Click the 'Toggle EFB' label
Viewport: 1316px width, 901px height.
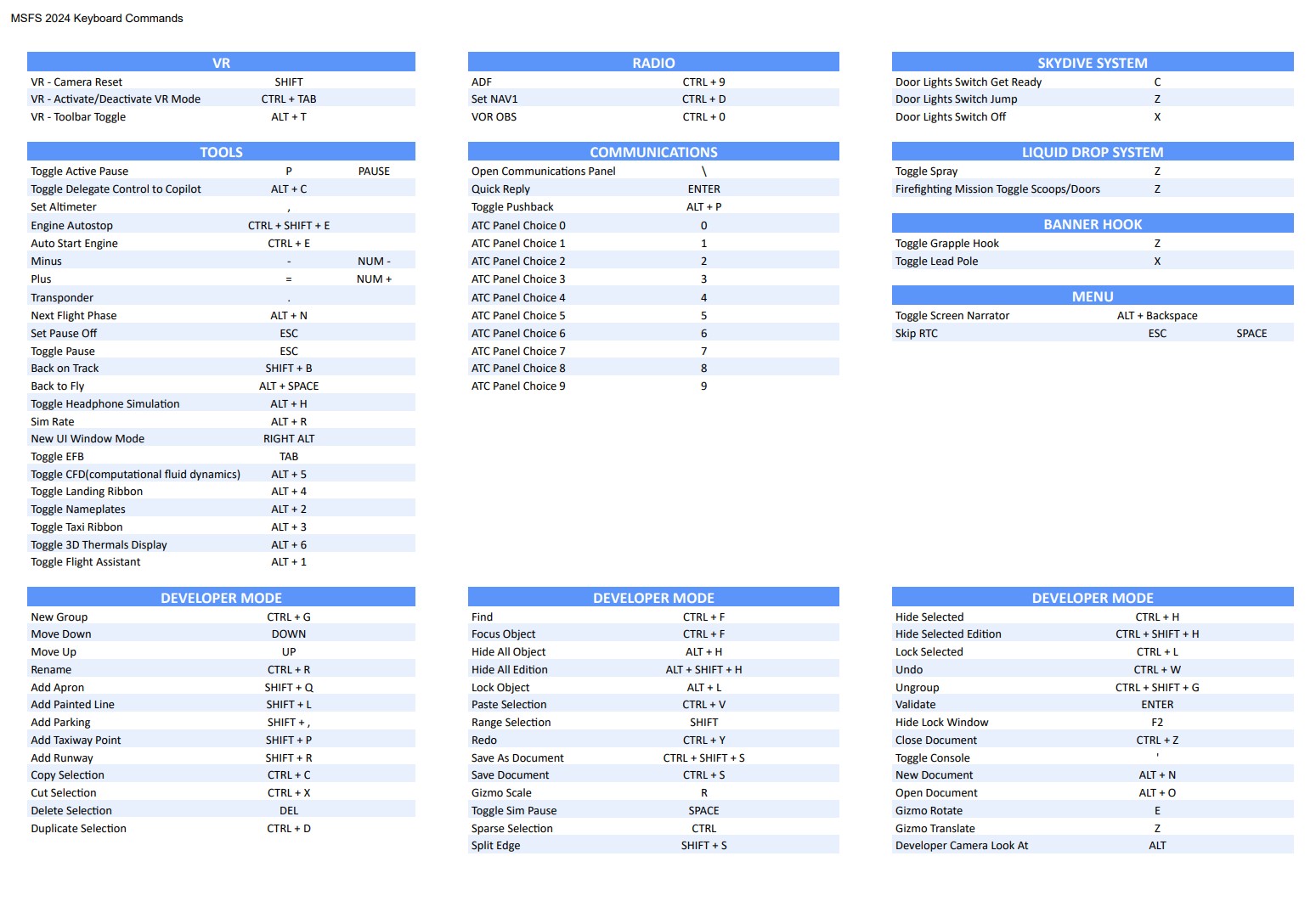point(58,457)
